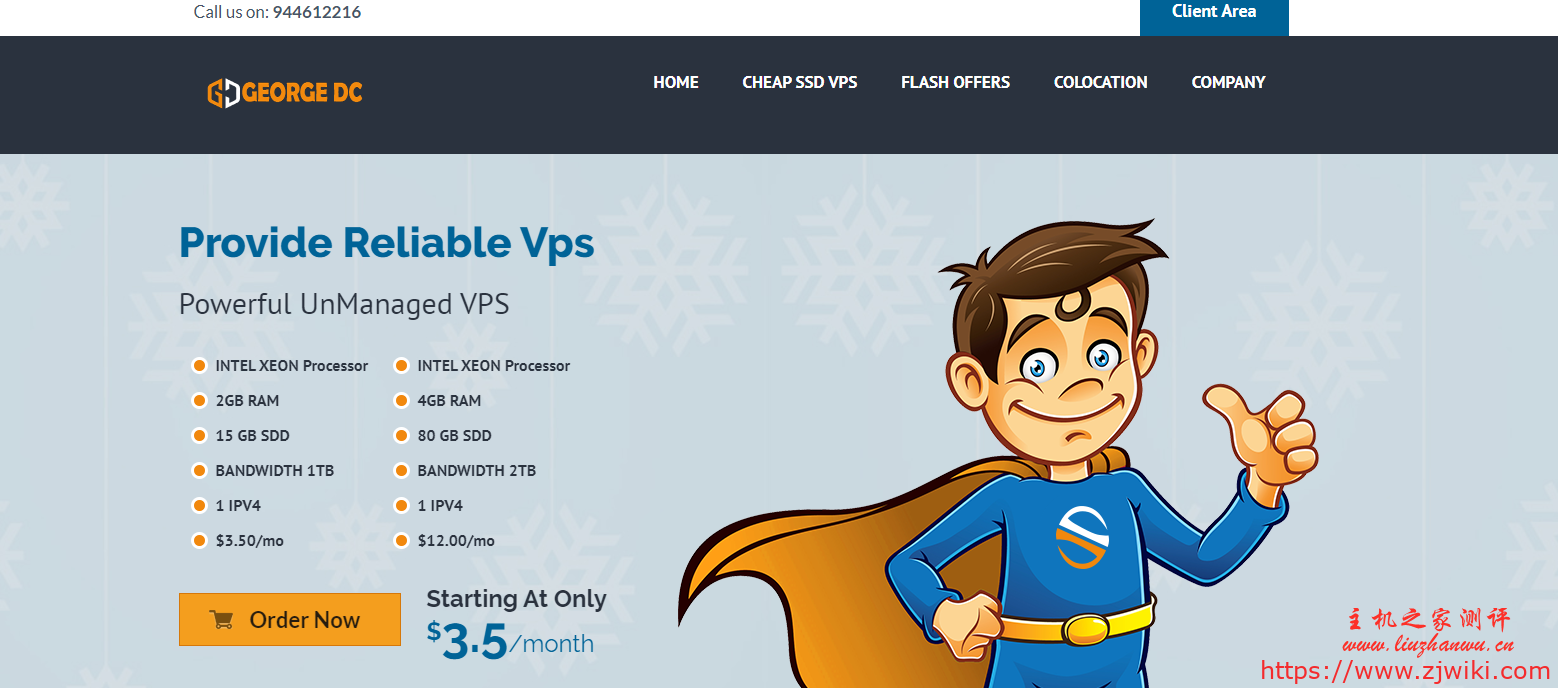Screen dimensions: 1558x688
Task: Click the Order Now button
Action: [x=290, y=619]
